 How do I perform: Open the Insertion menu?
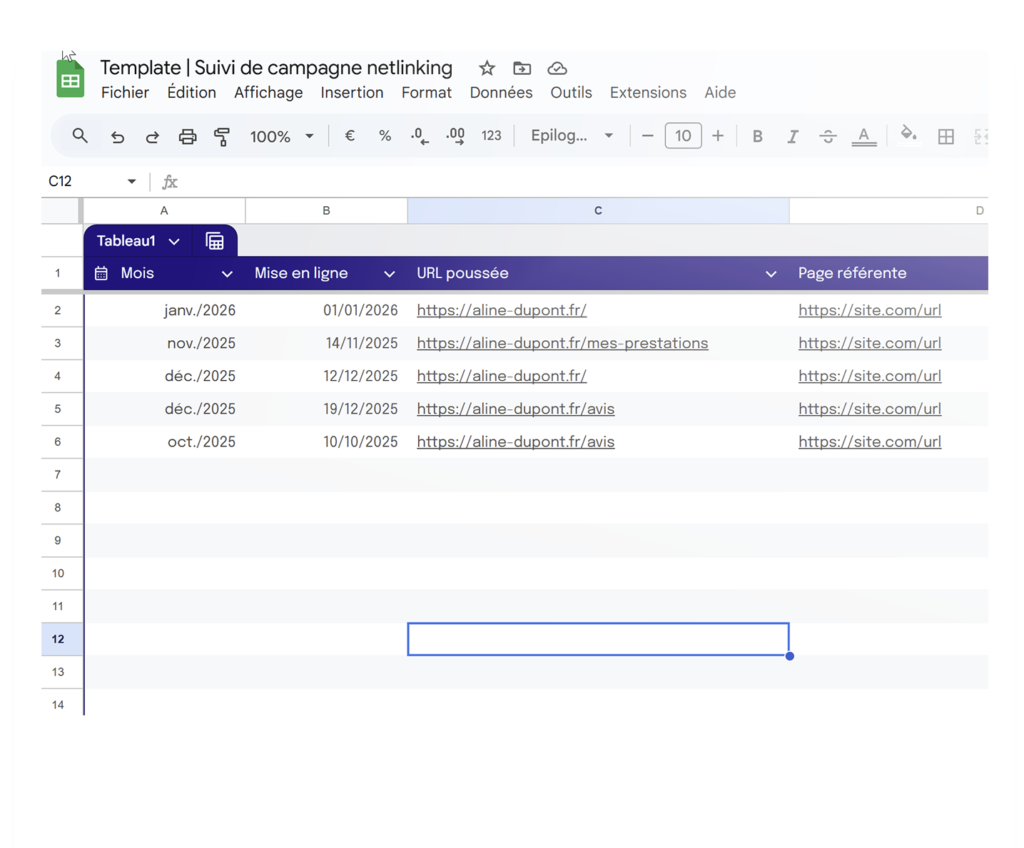(351, 92)
